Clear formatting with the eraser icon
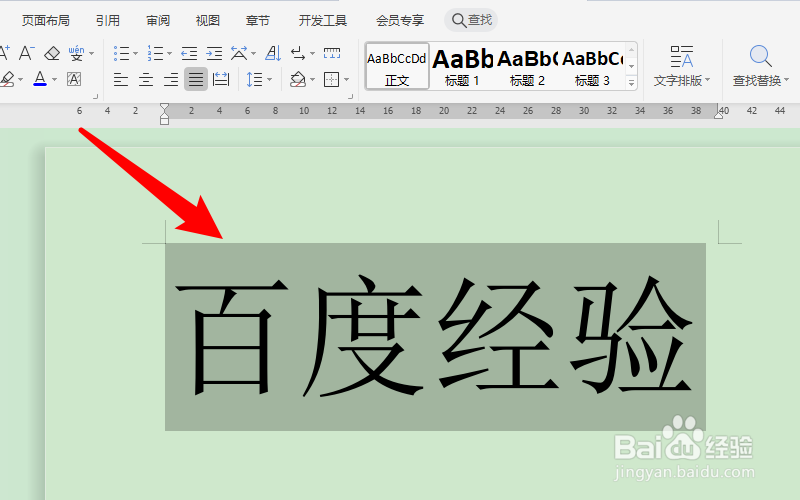The image size is (800, 500). pyautogui.click(x=52, y=53)
